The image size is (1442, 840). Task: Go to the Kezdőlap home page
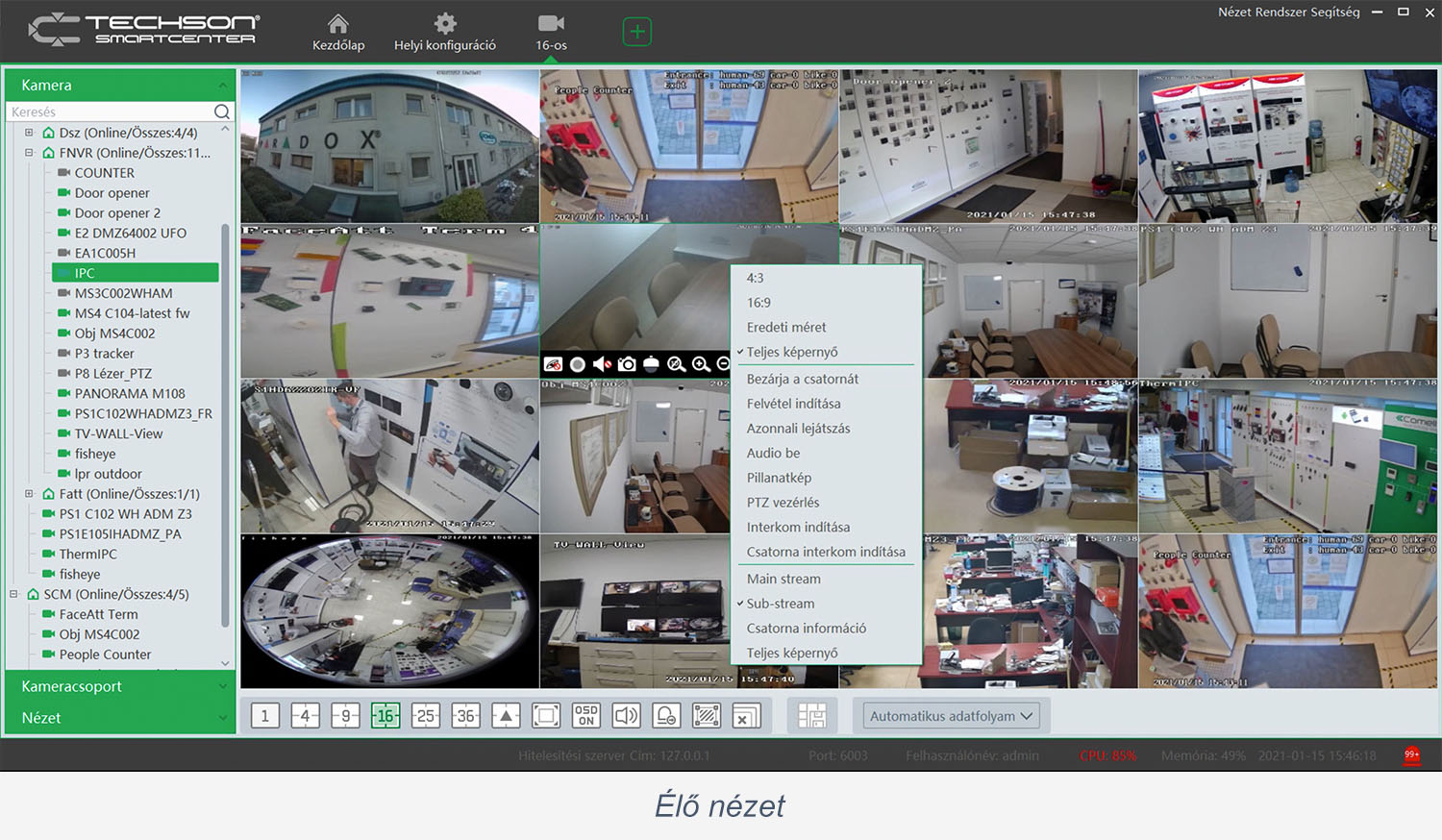click(338, 32)
